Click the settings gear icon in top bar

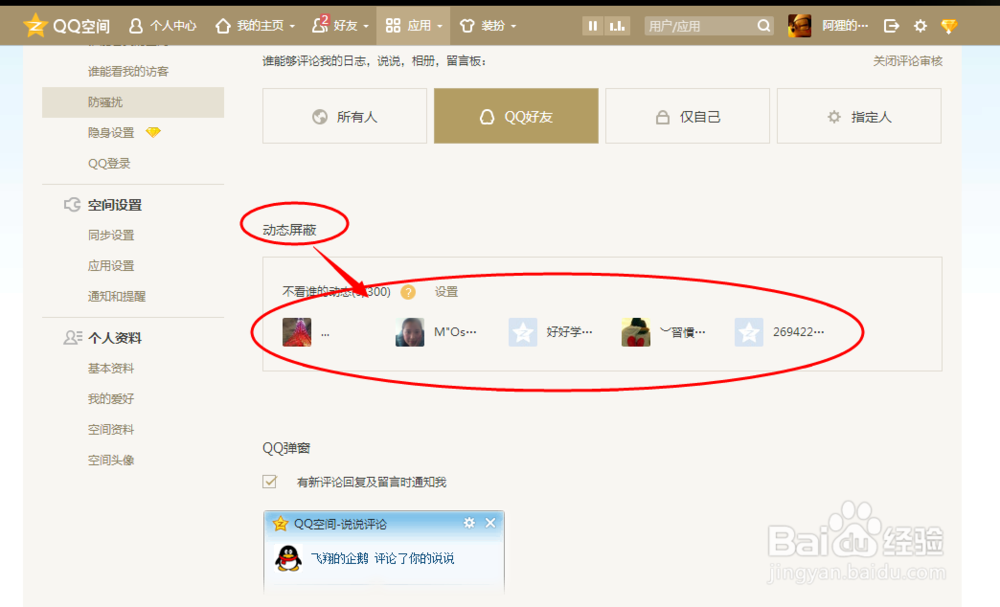[920, 25]
